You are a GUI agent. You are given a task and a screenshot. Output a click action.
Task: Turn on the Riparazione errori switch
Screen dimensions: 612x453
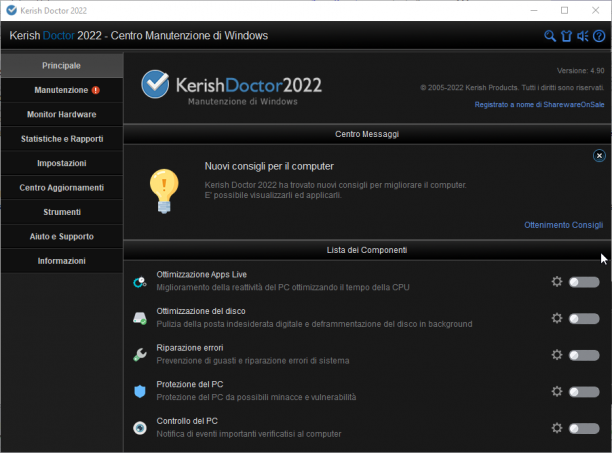coord(584,355)
